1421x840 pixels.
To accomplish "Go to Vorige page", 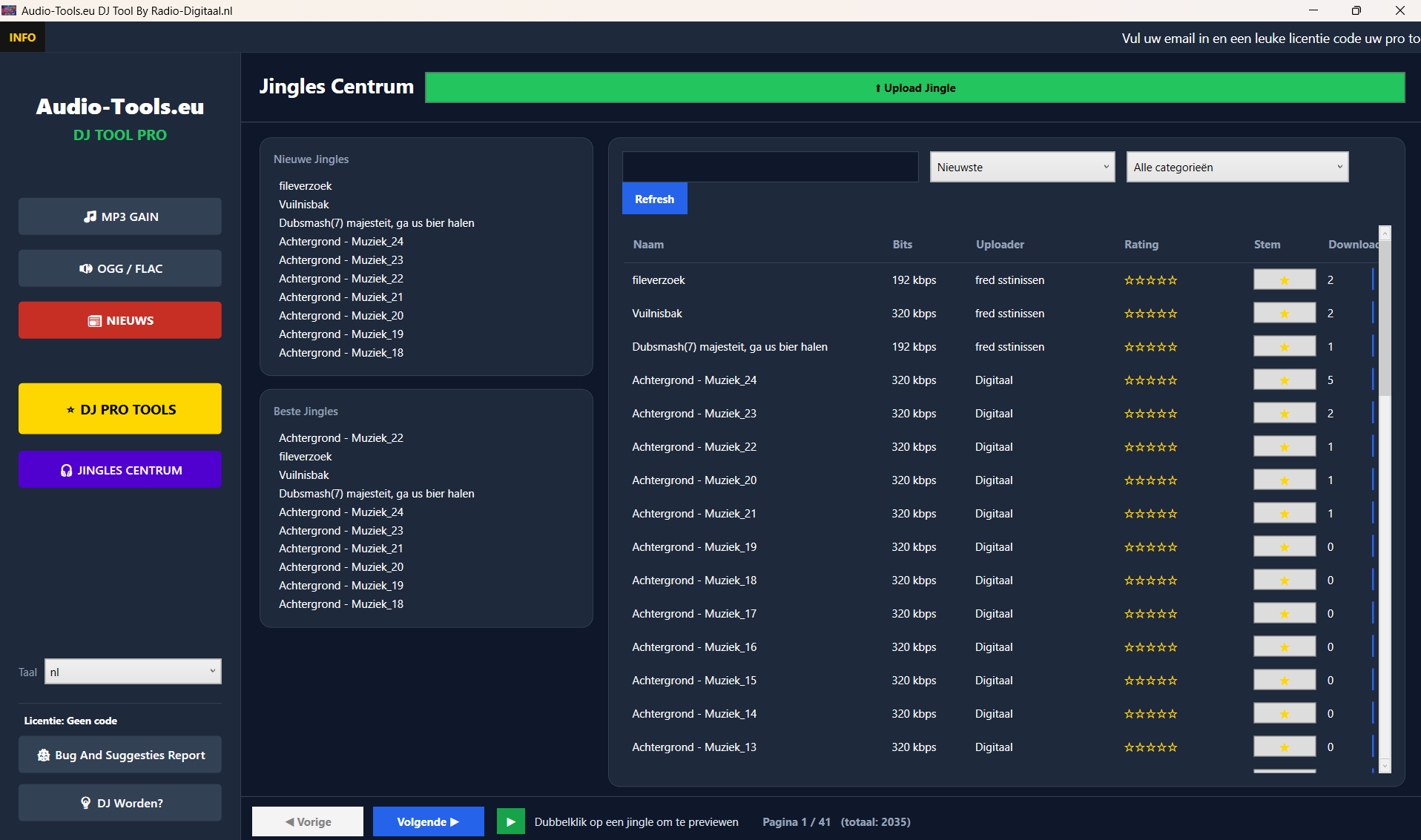I will point(308,821).
